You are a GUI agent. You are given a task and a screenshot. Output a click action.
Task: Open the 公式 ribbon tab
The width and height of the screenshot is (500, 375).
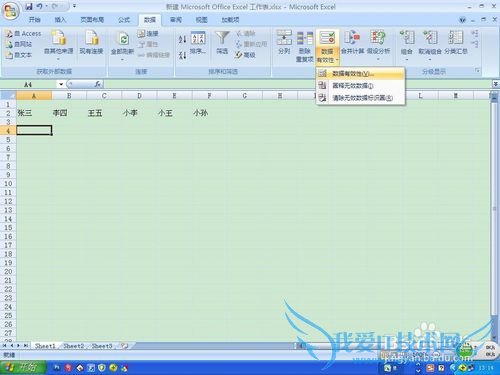[124, 20]
